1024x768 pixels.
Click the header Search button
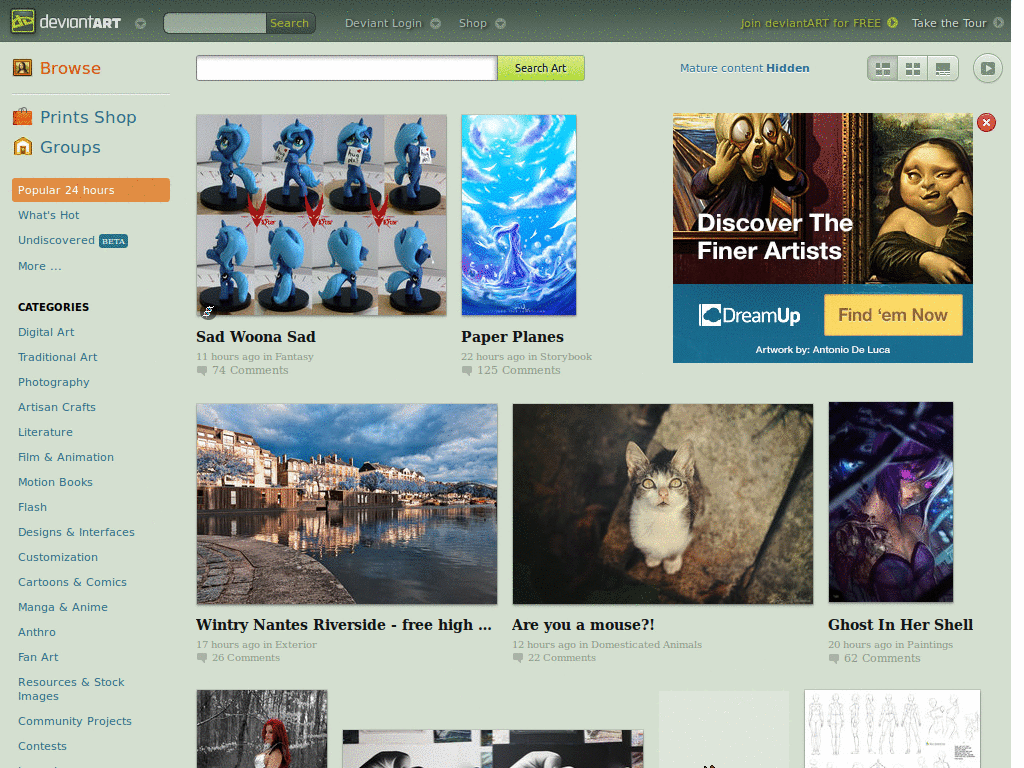289,23
